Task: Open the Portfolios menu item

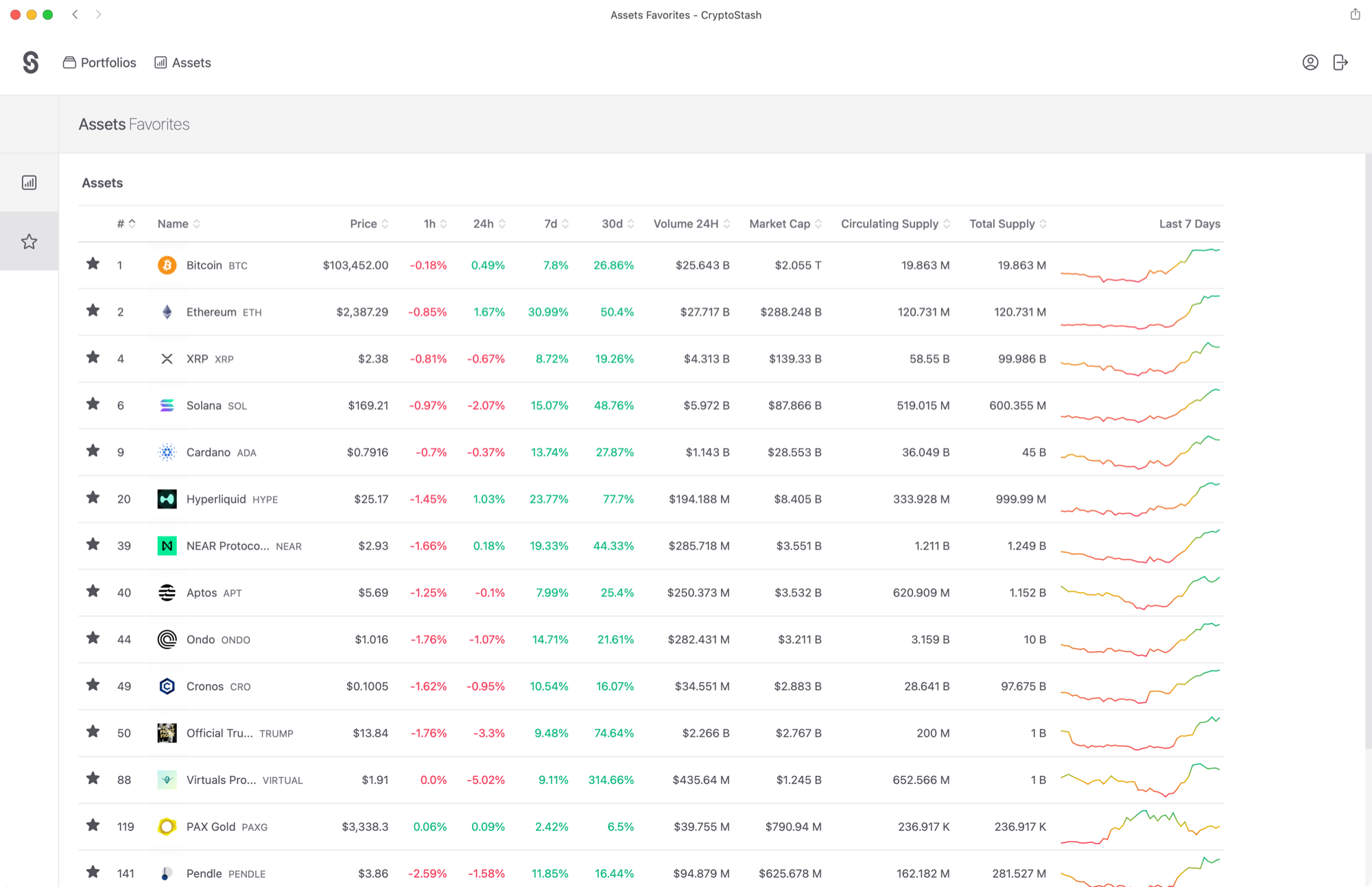Action: (x=99, y=62)
